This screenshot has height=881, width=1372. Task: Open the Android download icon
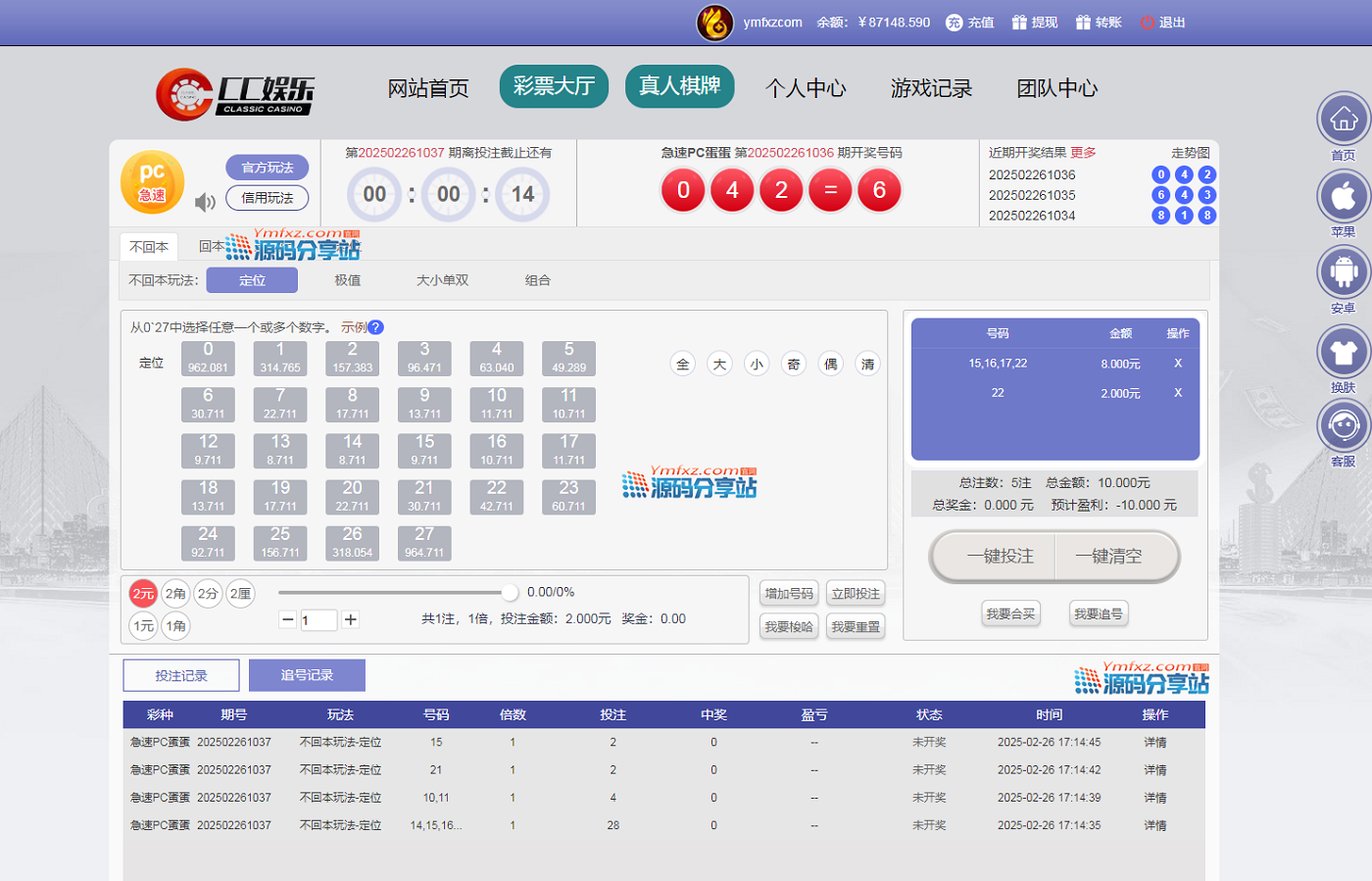(x=1343, y=272)
